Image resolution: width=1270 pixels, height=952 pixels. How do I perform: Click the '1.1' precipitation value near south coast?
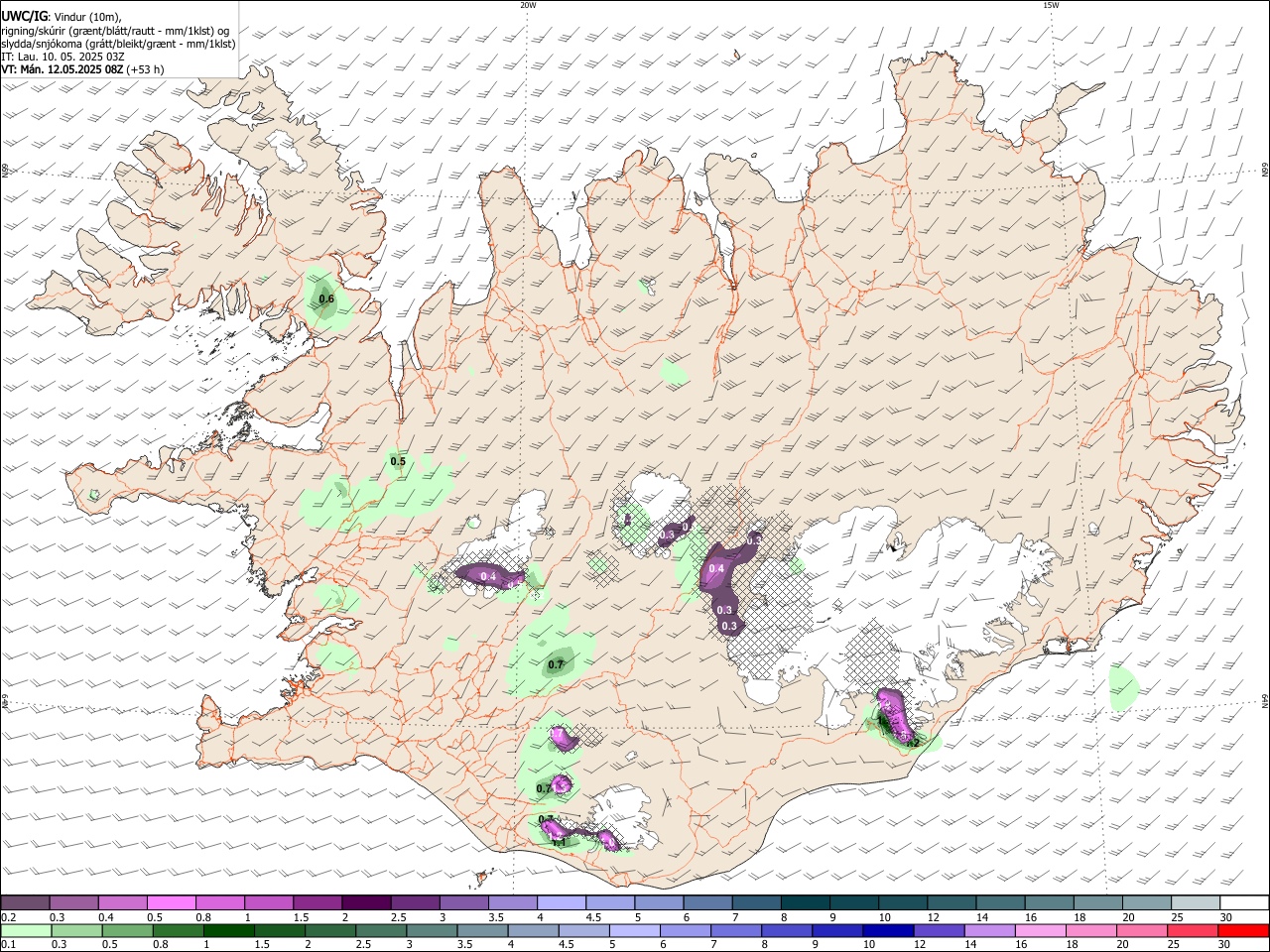(558, 842)
